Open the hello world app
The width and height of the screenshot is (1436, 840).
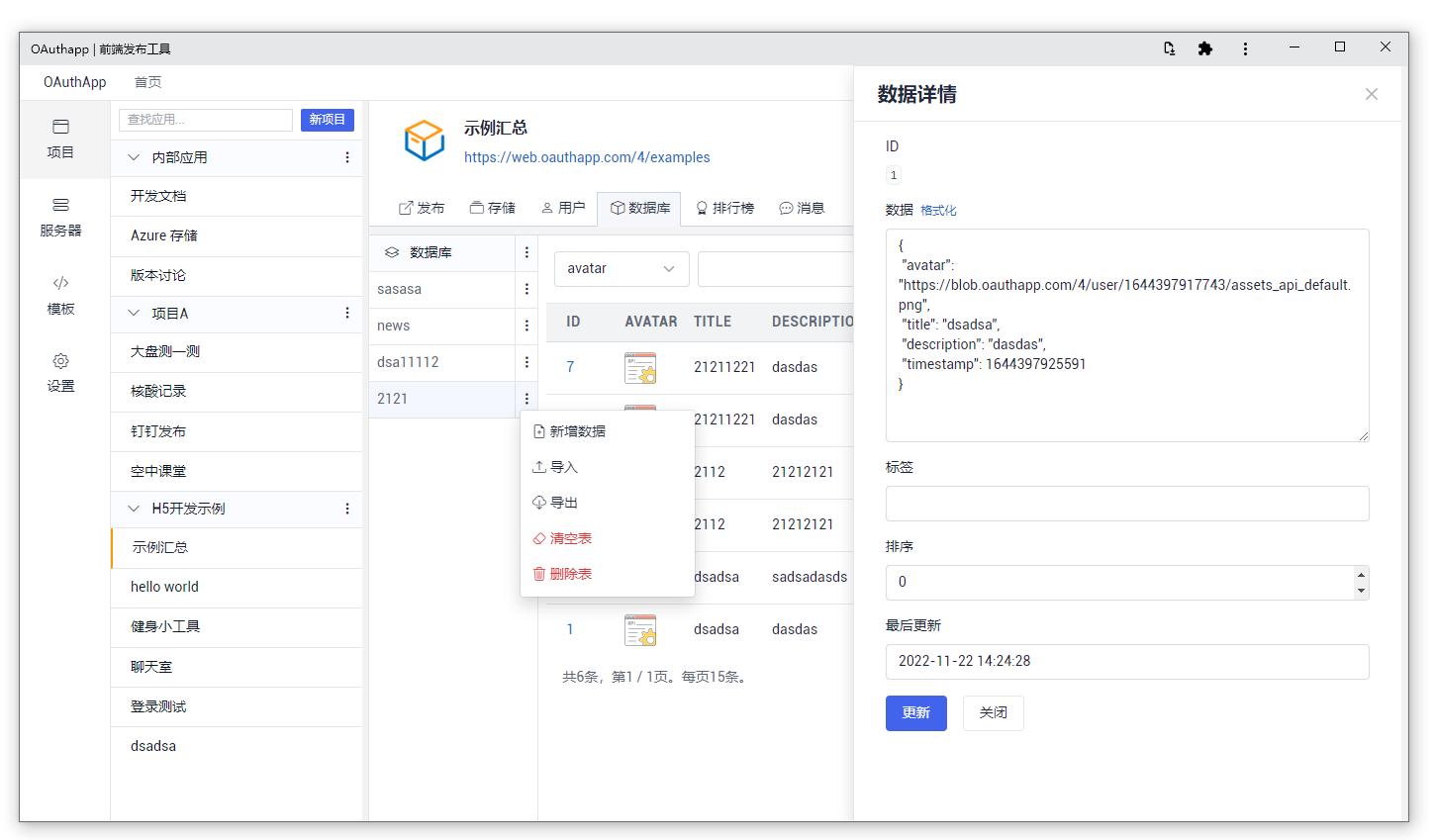[237, 587]
